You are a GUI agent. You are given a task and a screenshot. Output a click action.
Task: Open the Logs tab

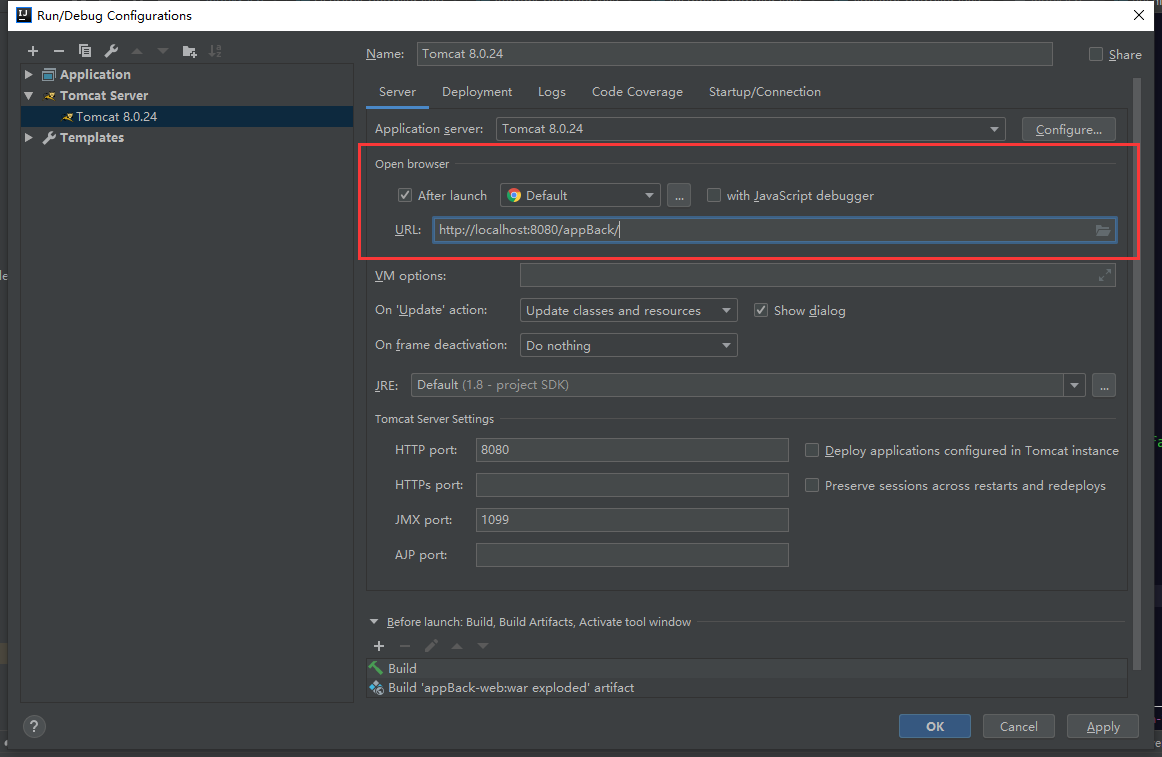(552, 92)
